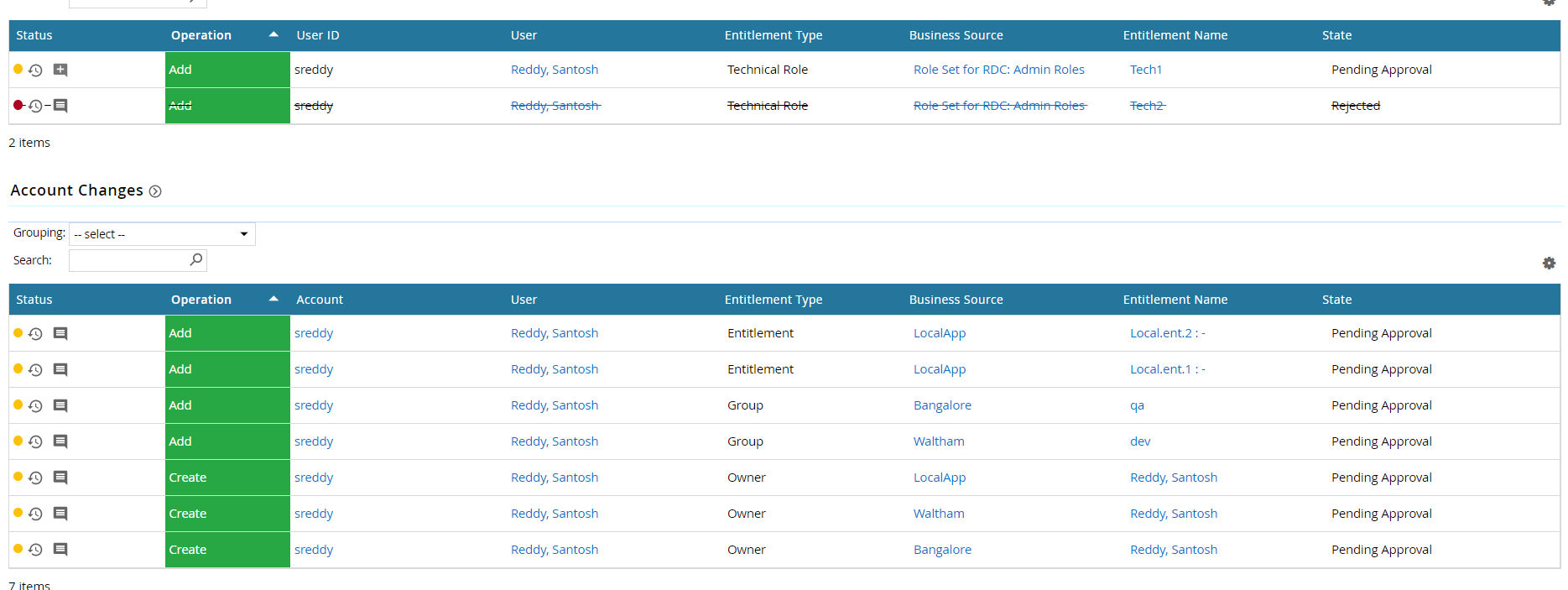Image resolution: width=1568 pixels, height=590 pixels.
Task: Collapse the Account Changes section arrow
Action: click(x=155, y=191)
